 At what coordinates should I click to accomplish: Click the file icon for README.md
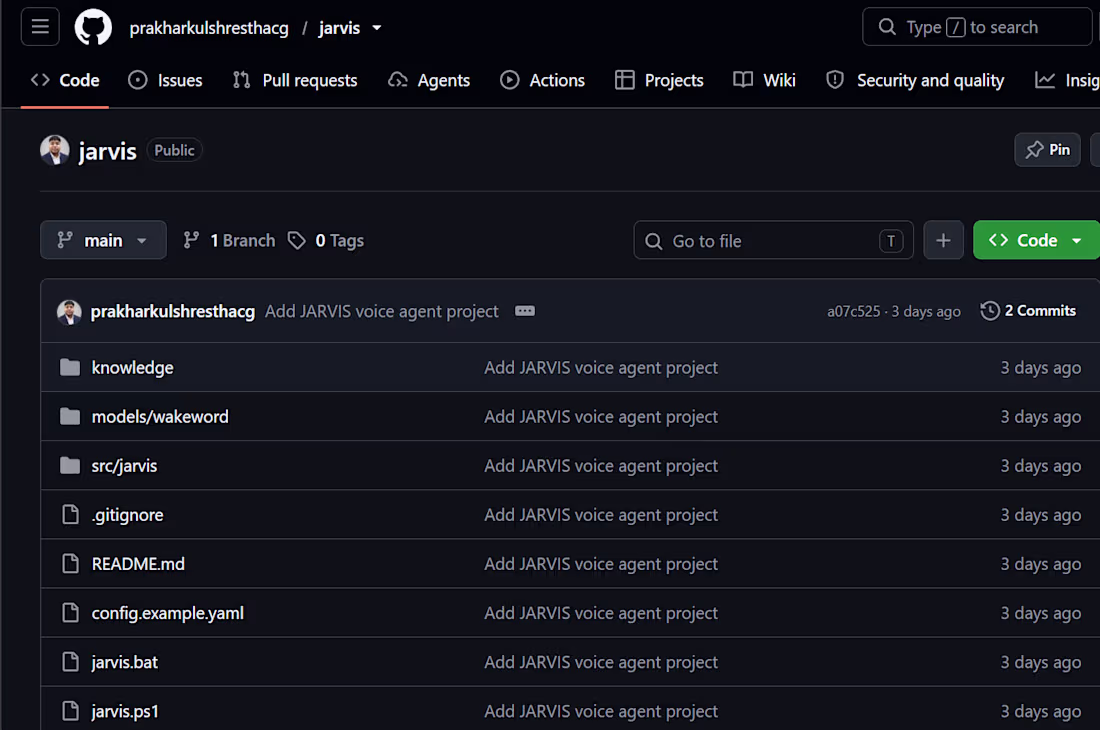click(x=71, y=563)
